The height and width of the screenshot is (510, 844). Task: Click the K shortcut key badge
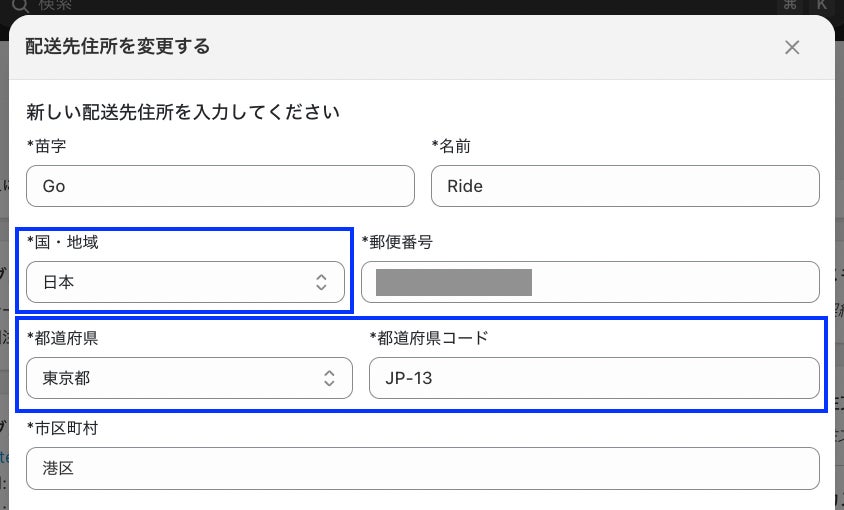(824, 5)
